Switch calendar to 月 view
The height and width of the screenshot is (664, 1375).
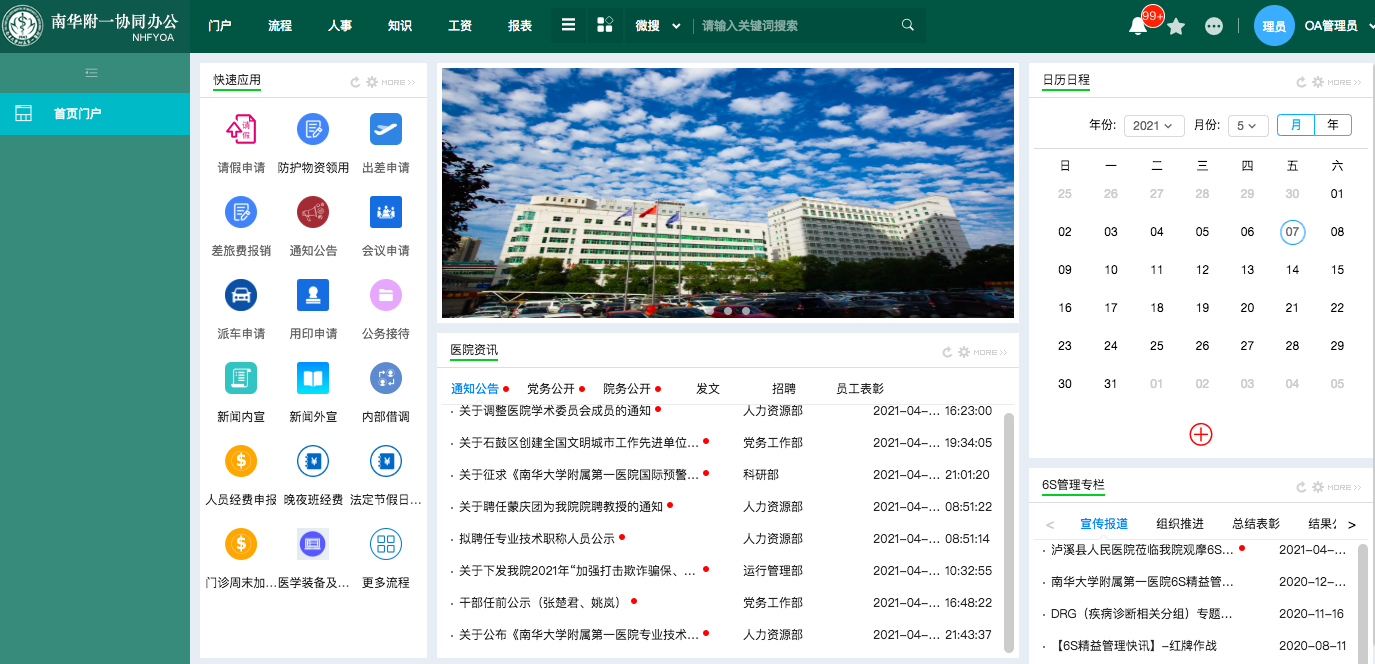tap(1296, 125)
